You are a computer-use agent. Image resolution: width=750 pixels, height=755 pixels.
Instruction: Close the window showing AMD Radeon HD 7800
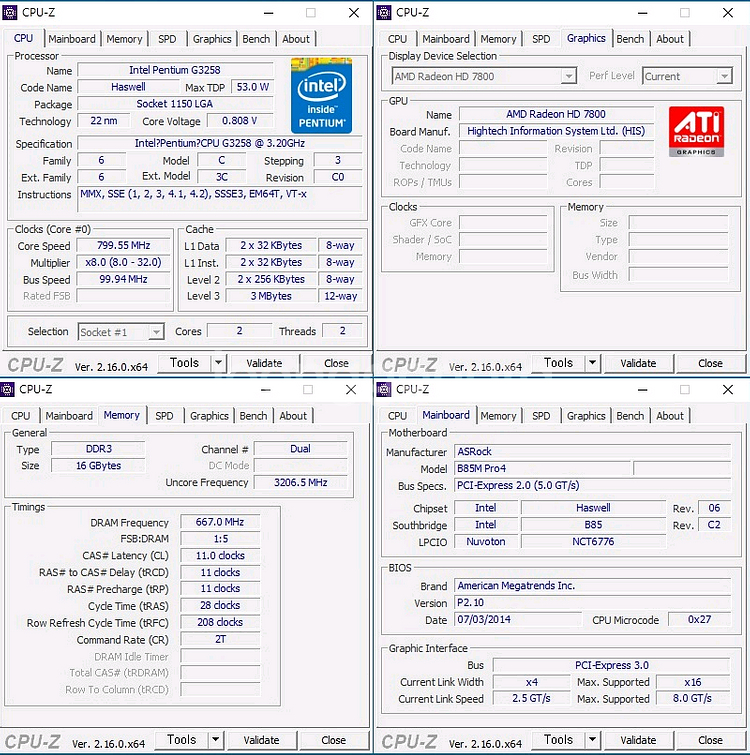729,13
